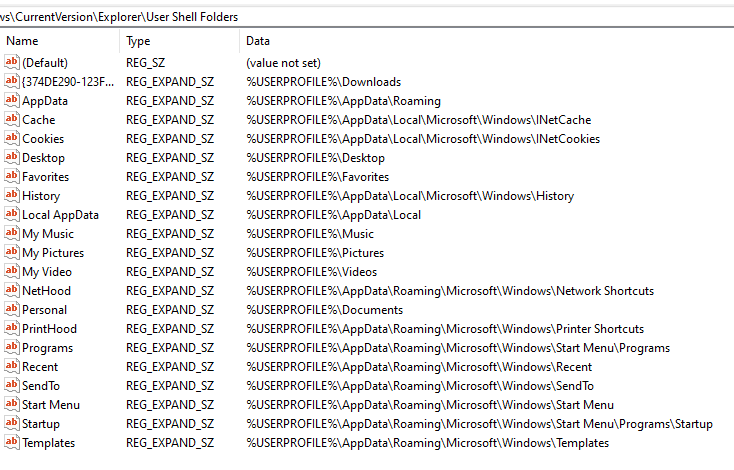Select the NetHood value name
Viewport: 734px width, 470px height.
(46, 291)
